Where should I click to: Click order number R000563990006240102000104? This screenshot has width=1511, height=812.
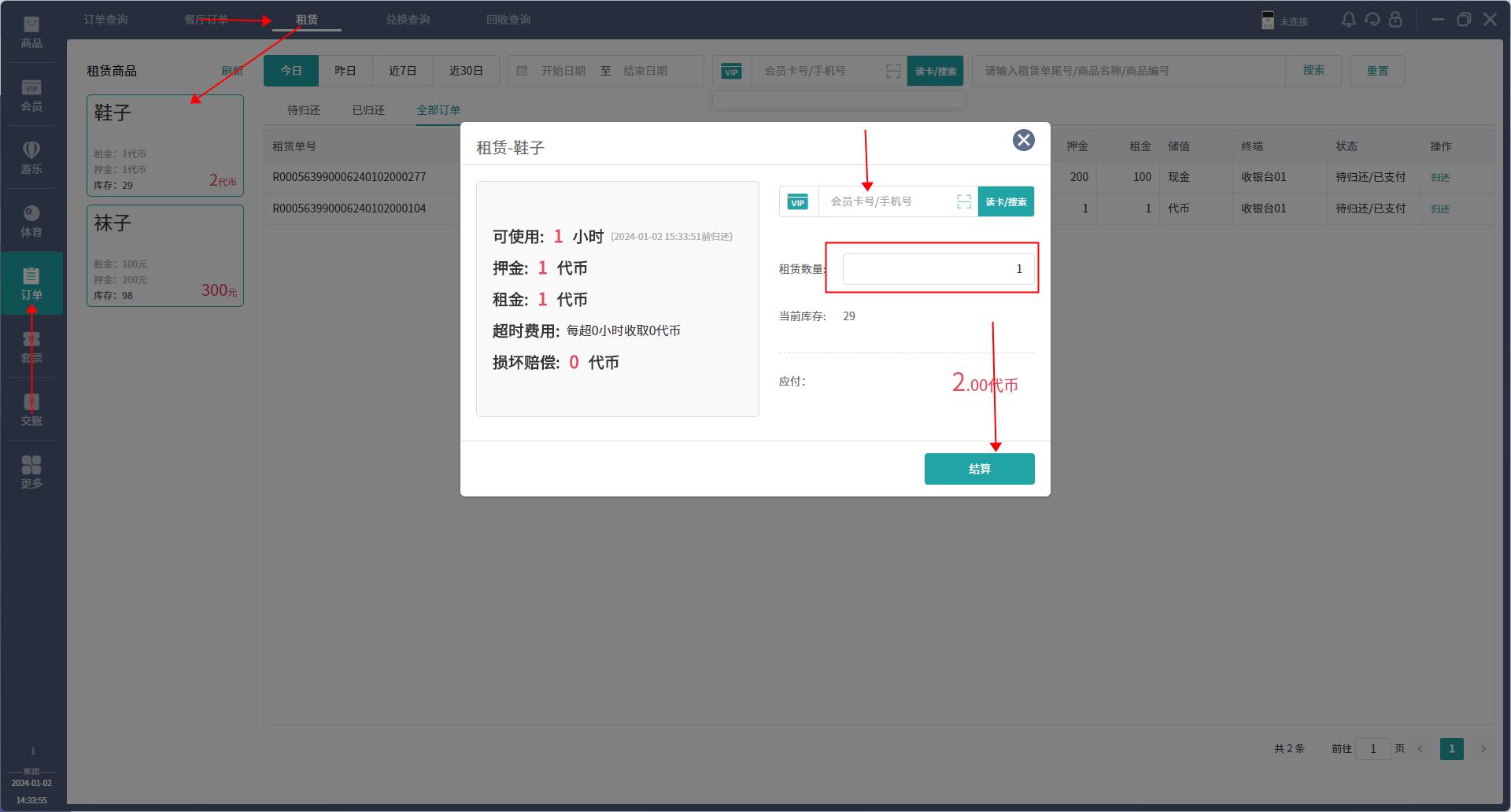(x=349, y=209)
